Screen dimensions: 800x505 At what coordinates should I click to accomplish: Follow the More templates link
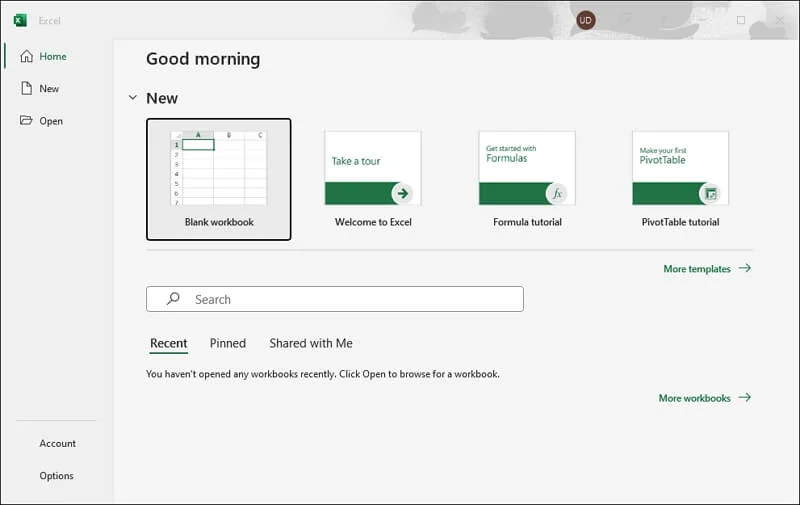697,269
